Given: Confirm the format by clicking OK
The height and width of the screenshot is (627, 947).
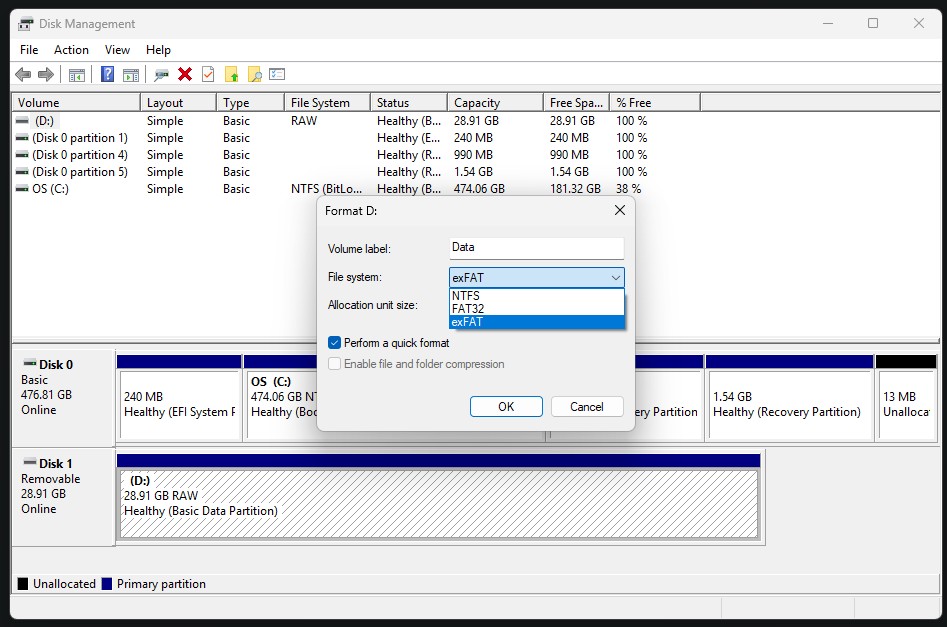Looking at the screenshot, I should 506,407.
